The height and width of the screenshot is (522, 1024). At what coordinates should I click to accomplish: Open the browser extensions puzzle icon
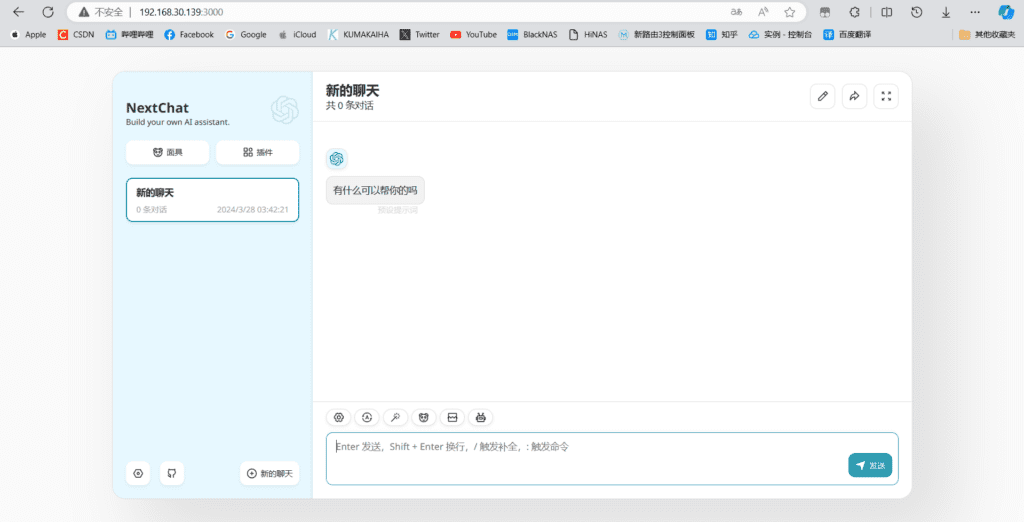854,12
